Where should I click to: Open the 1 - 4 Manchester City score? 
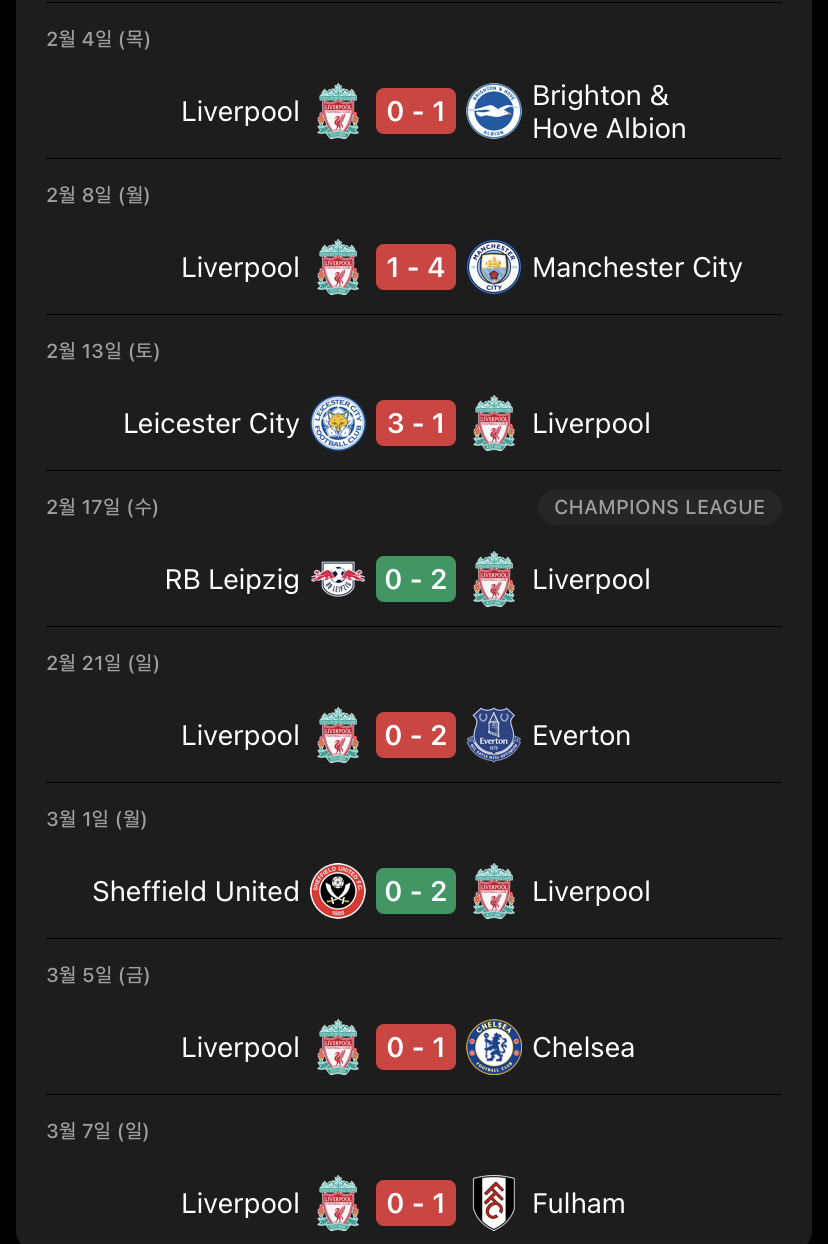point(416,267)
